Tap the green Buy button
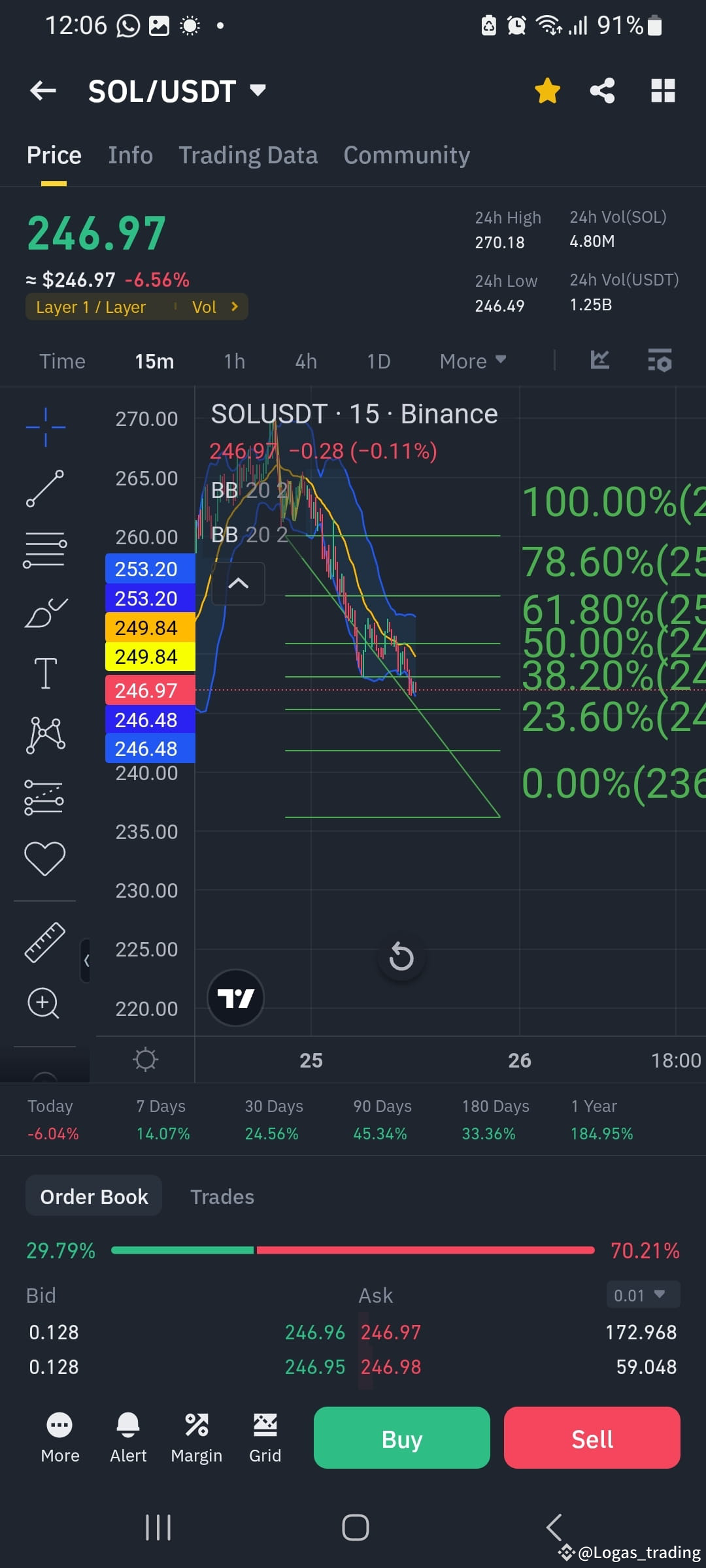 (x=402, y=1438)
